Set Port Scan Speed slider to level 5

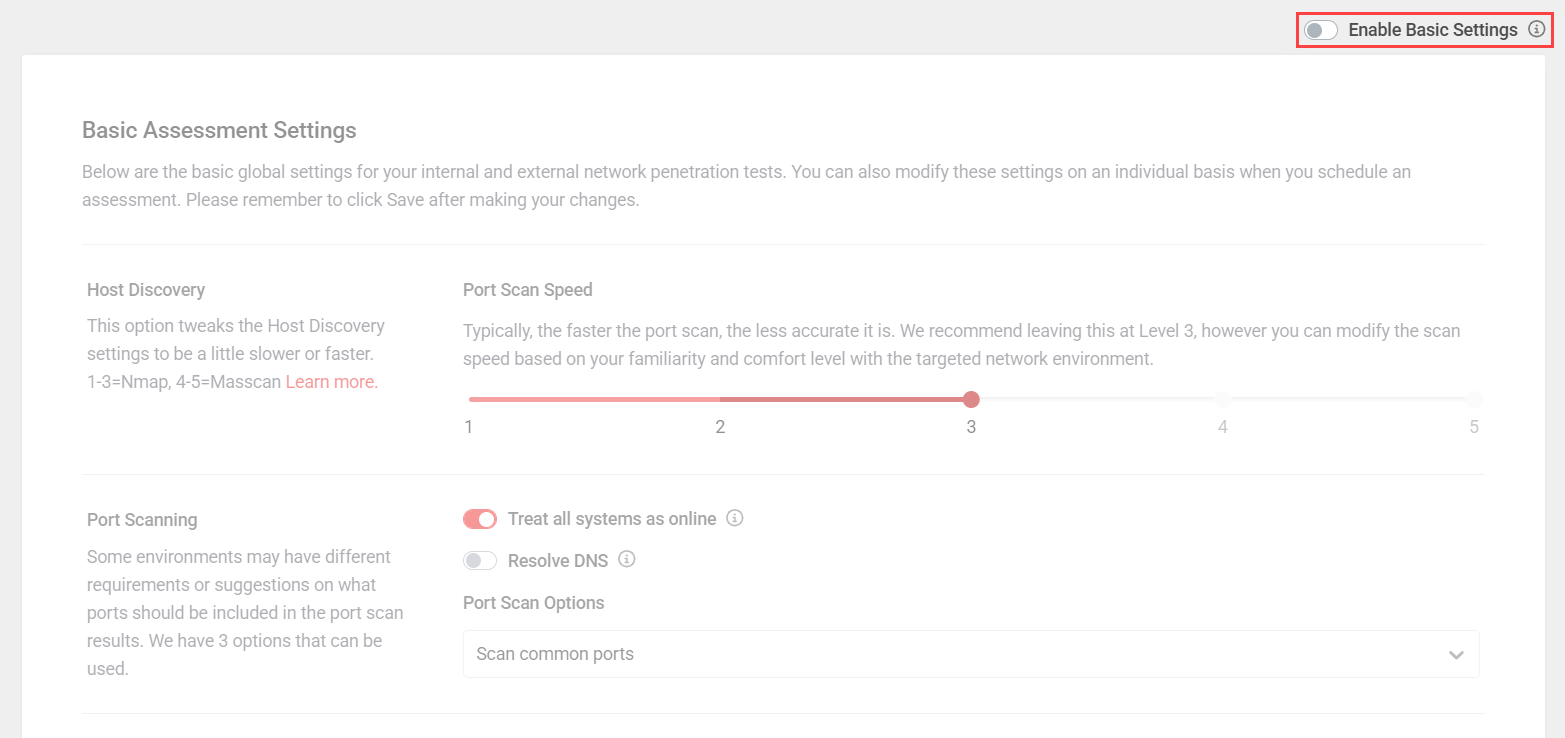[x=1474, y=400]
